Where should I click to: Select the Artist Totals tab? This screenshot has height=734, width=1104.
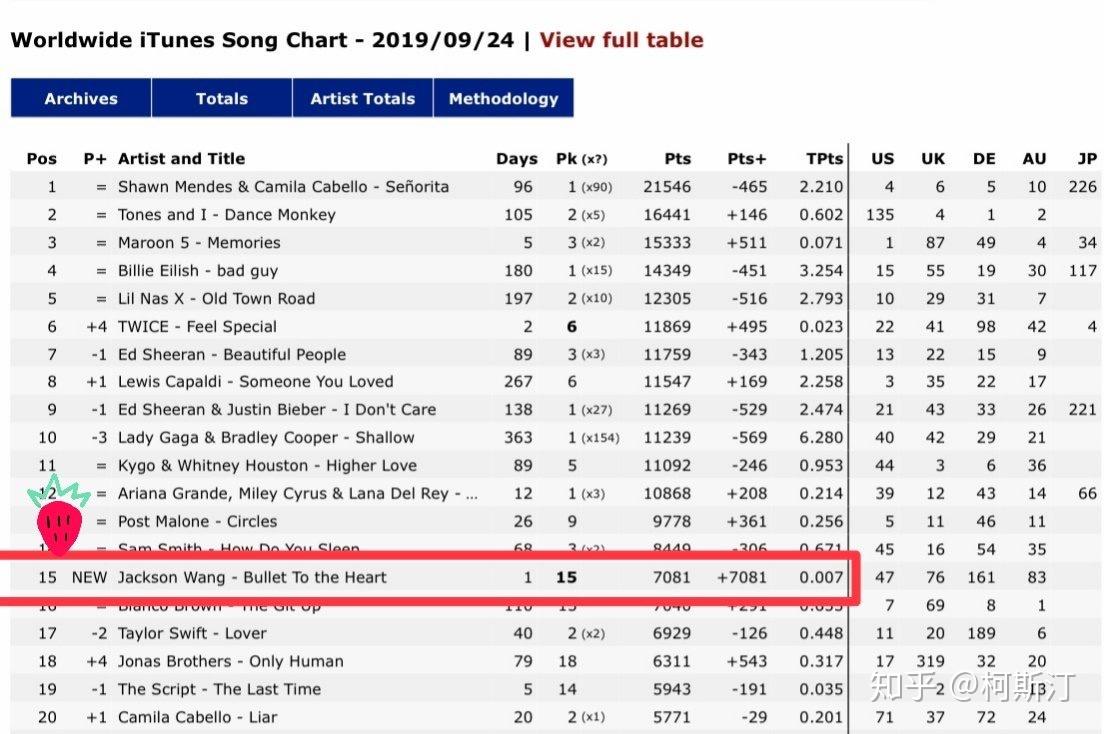coord(362,98)
